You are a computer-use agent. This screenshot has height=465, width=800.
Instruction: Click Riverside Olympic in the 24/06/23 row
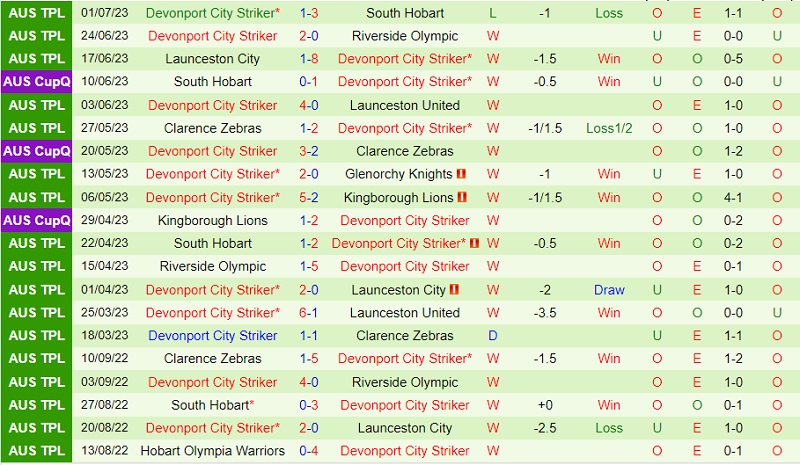pos(405,36)
